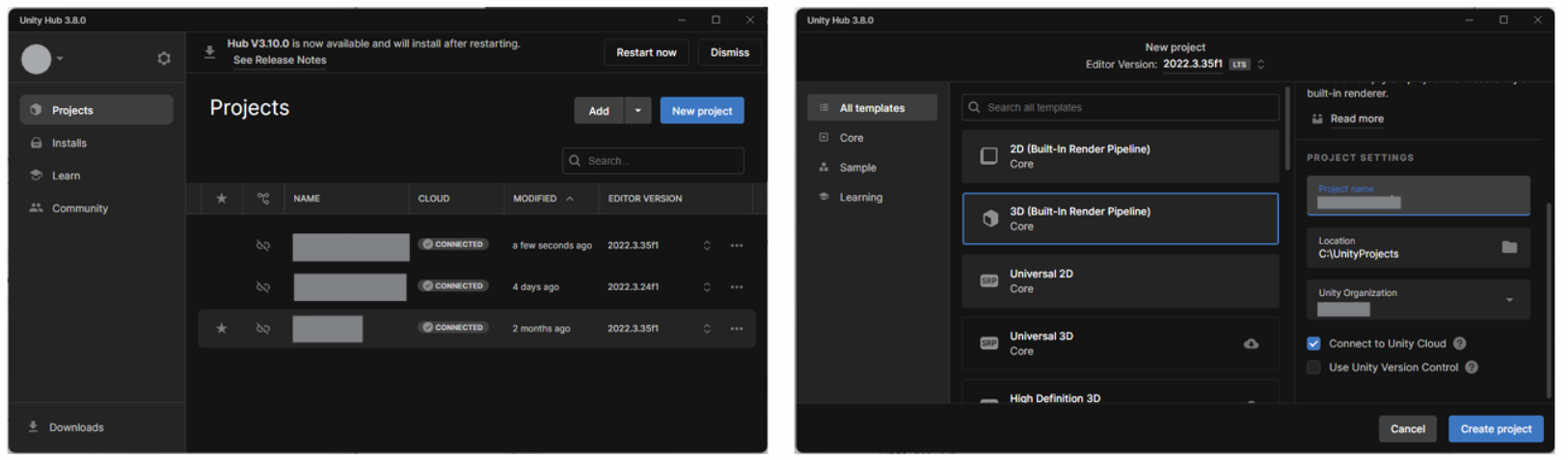The image size is (1568, 460).
Task: Click the user account avatar
Action: pyautogui.click(x=37, y=59)
